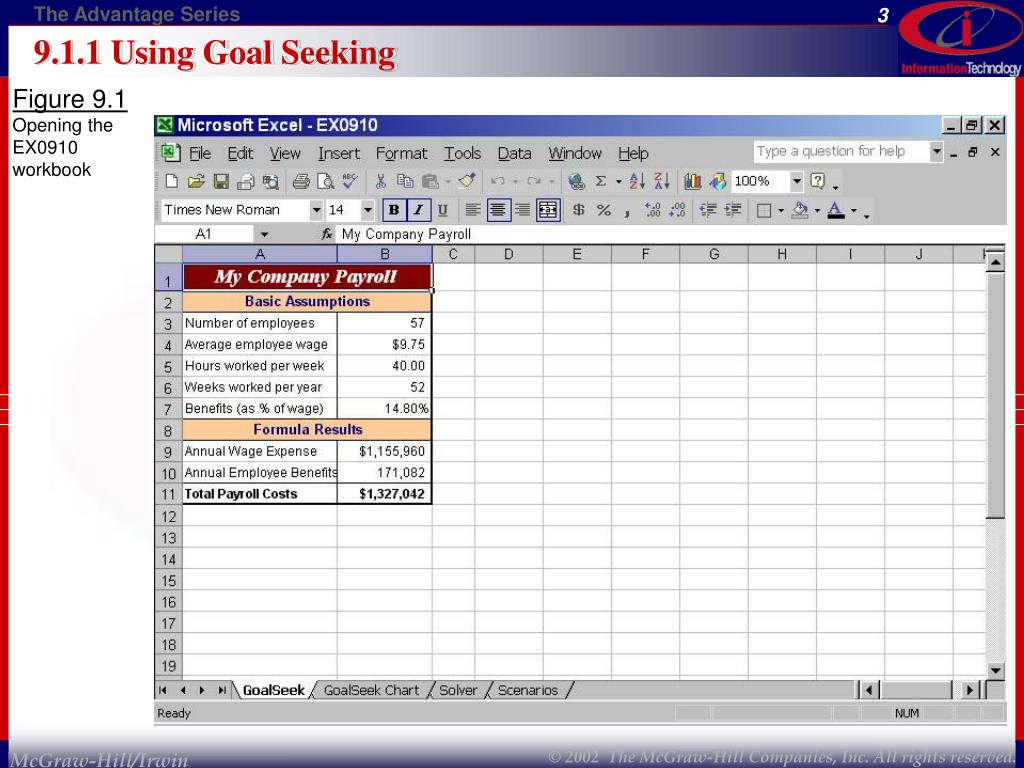Click the Open file folder icon
The image size is (1024, 768).
196,182
